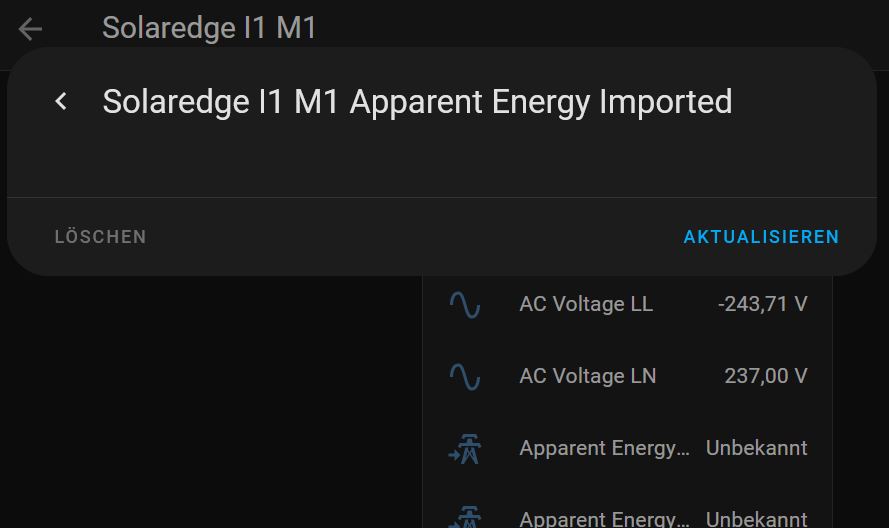This screenshot has height=528, width=889.
Task: Click the bottom-most Unbekannt state value
Action: point(756,518)
